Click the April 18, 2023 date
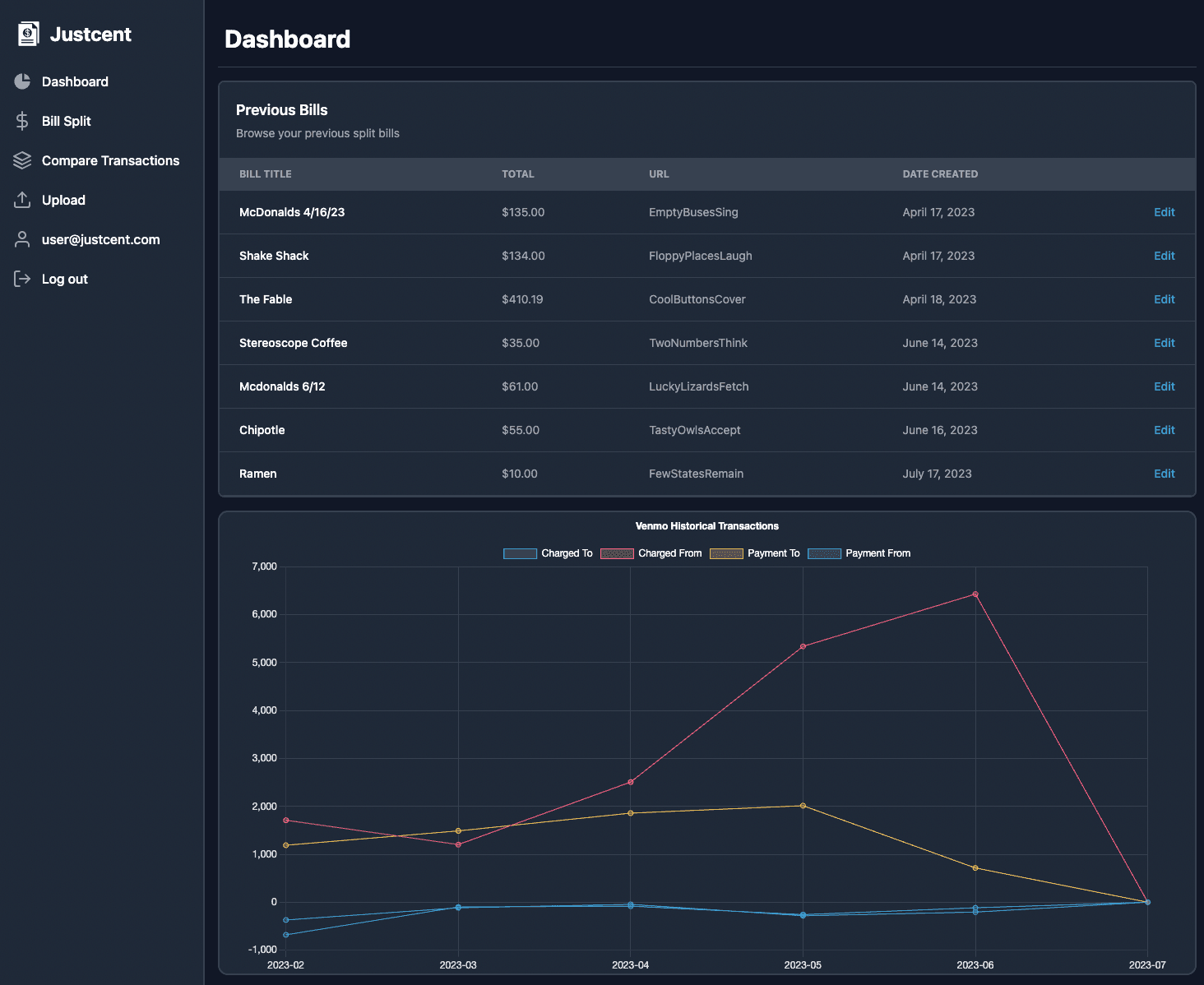The height and width of the screenshot is (985, 1204). 939,299
